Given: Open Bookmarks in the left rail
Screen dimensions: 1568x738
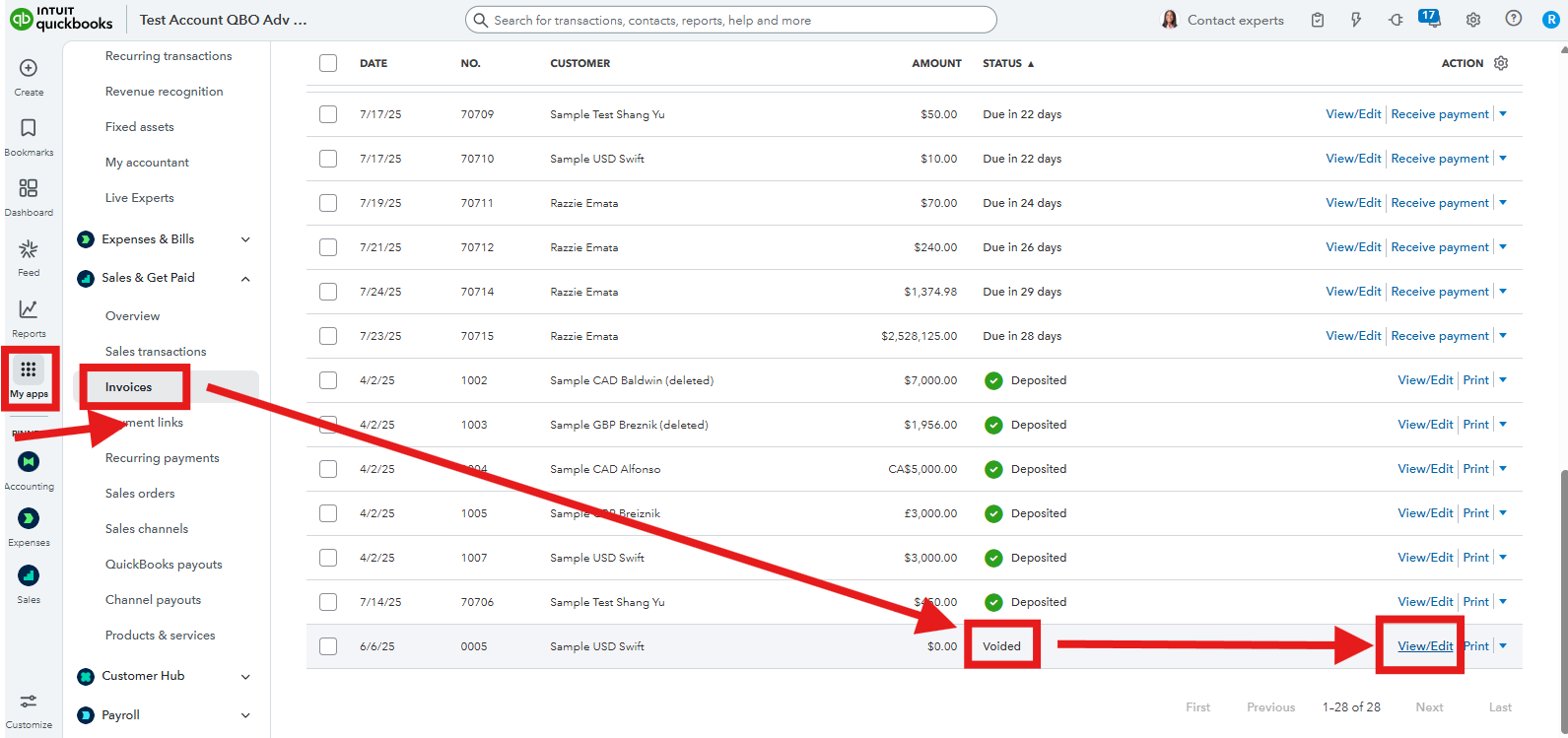Looking at the screenshot, I should click(x=29, y=128).
